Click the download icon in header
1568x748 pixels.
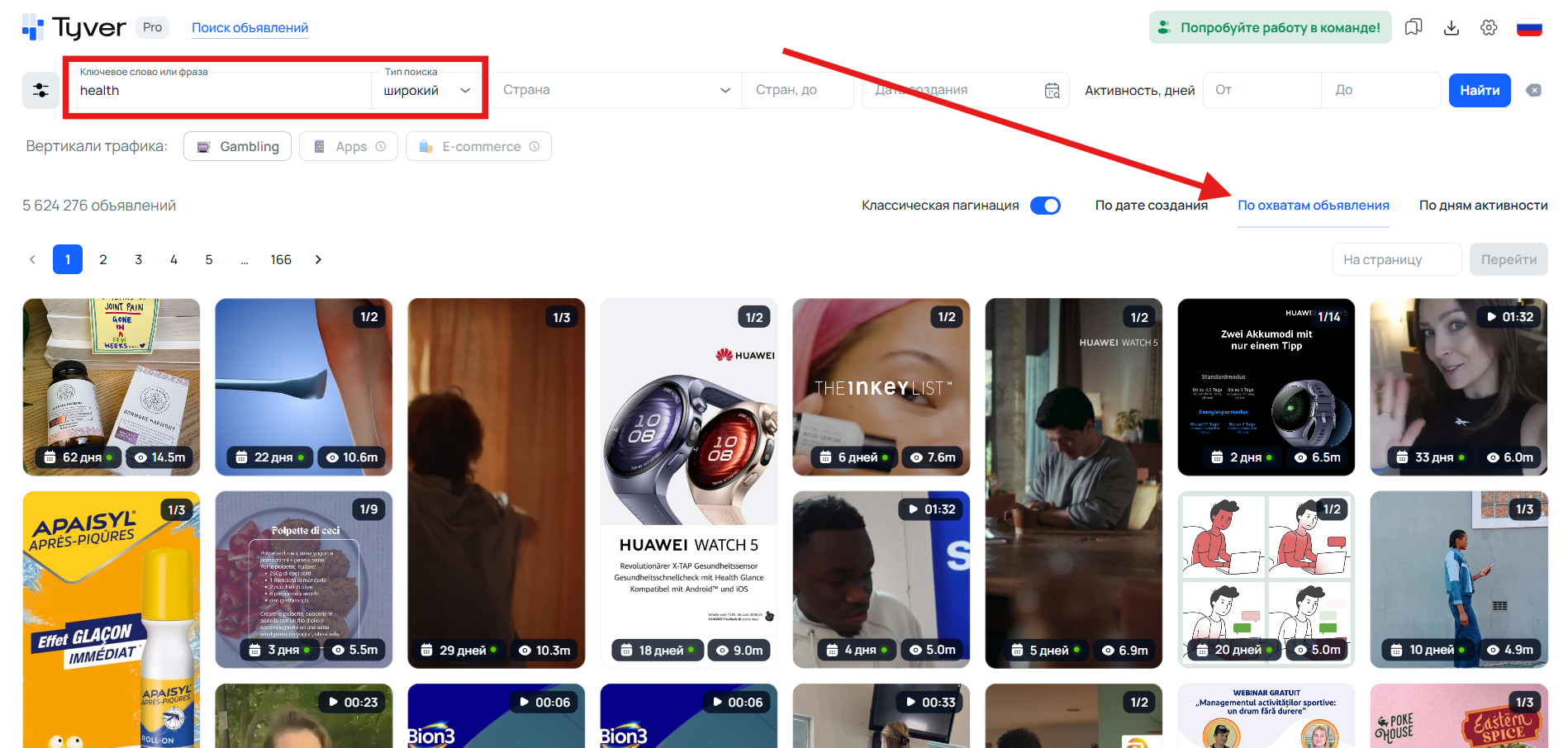click(x=1451, y=27)
